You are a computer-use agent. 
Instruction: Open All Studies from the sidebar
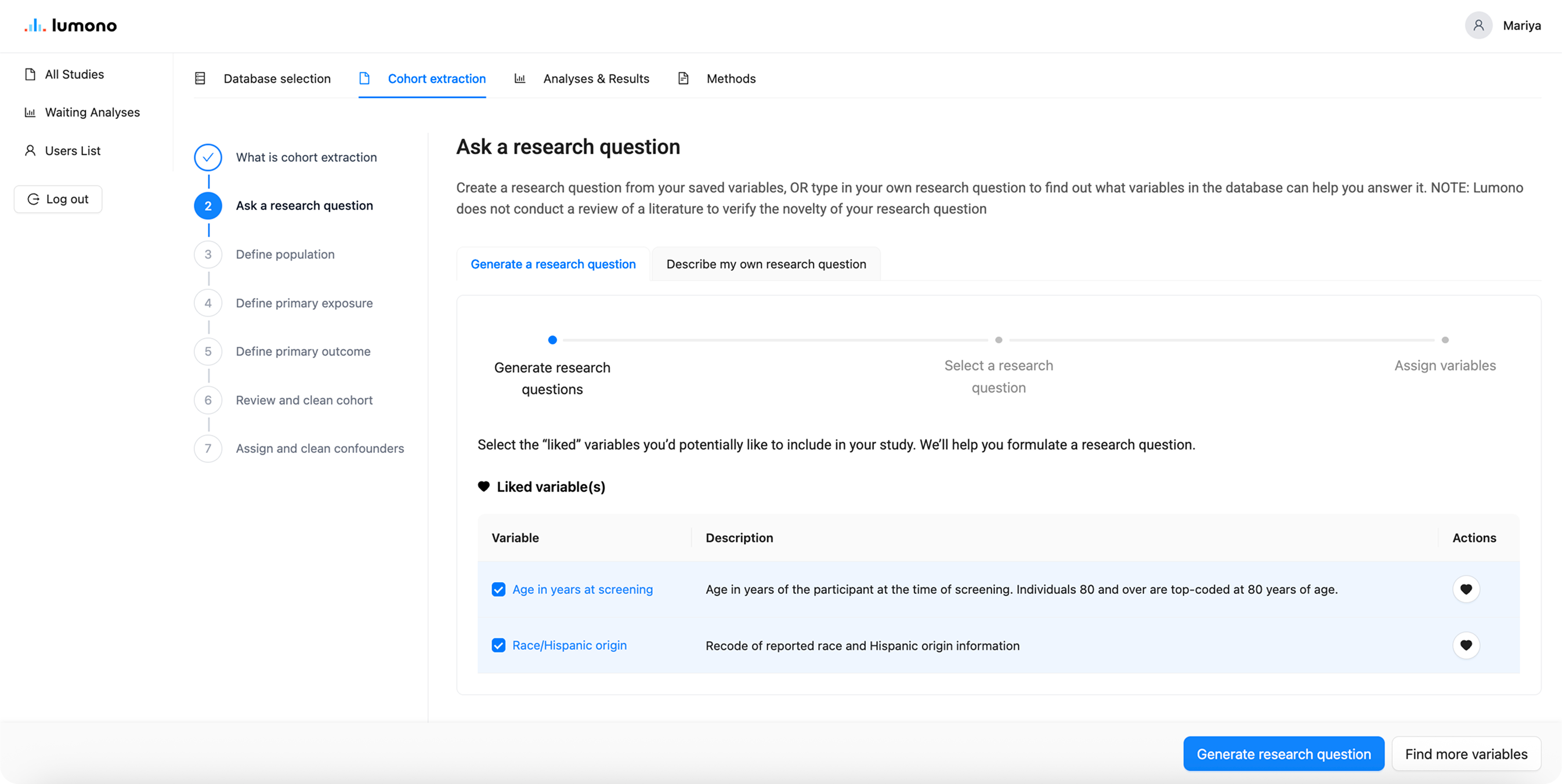click(x=30, y=74)
